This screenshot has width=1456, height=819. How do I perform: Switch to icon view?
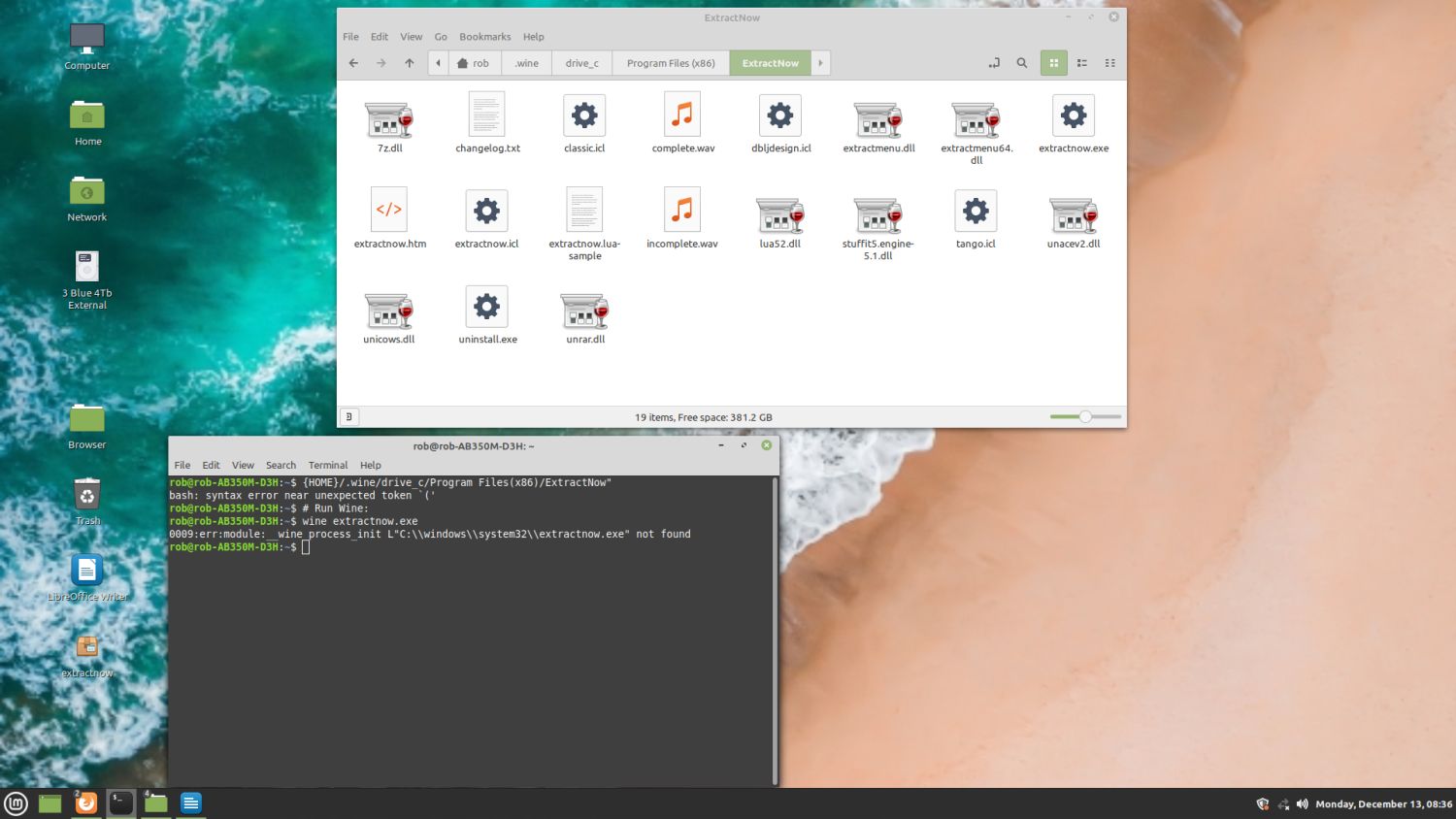point(1054,63)
